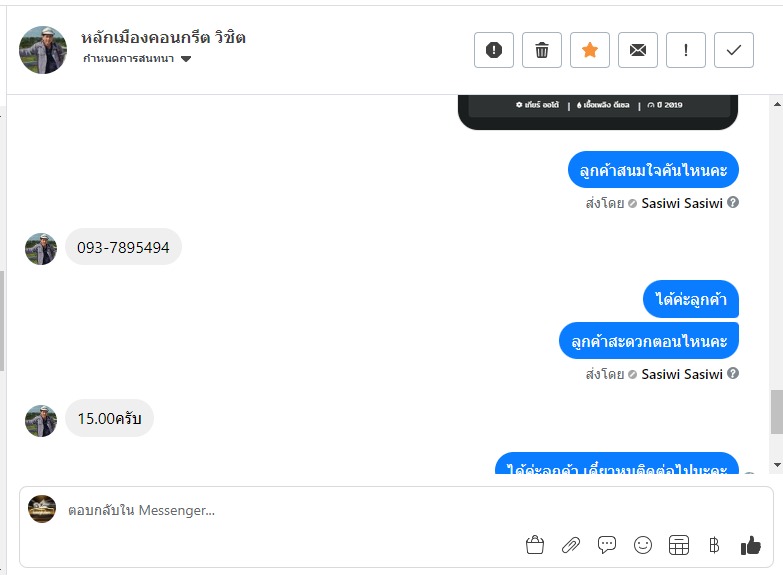Open customer name หลักเมืองคอนกรีต วิชิต profile
The height and width of the screenshot is (575, 783).
pos(163,37)
